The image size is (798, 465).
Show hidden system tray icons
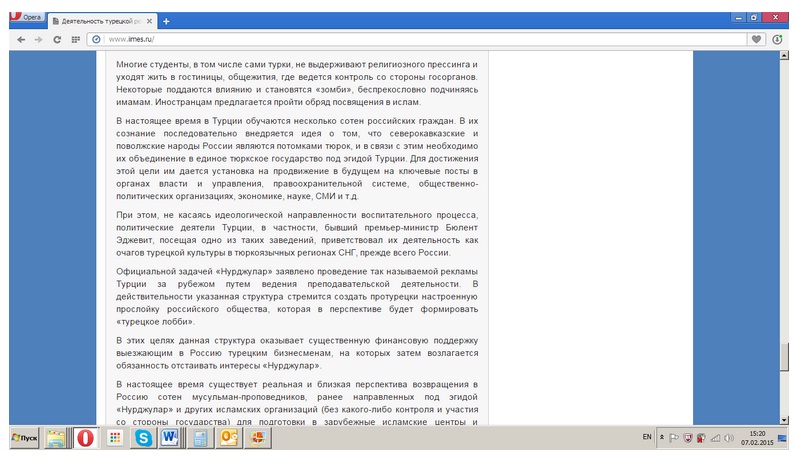pyautogui.click(x=662, y=438)
